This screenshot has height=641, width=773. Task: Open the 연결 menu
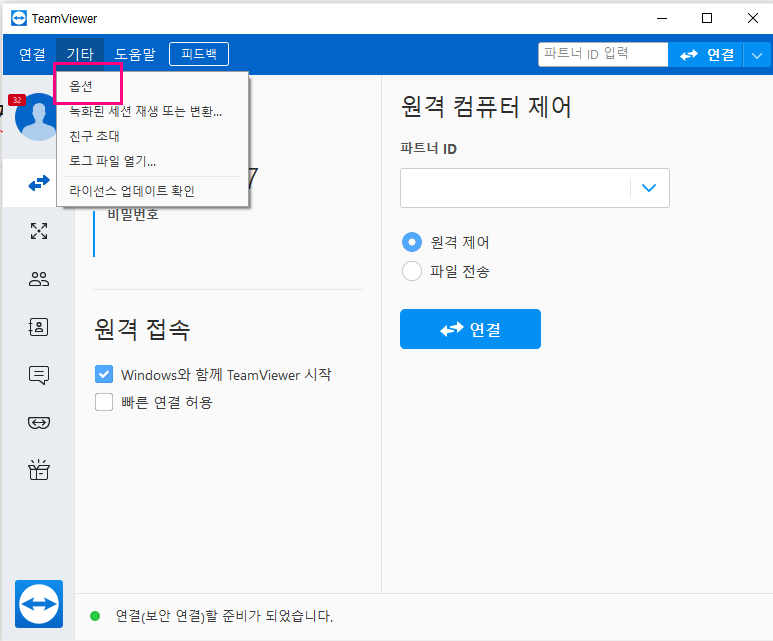point(32,54)
